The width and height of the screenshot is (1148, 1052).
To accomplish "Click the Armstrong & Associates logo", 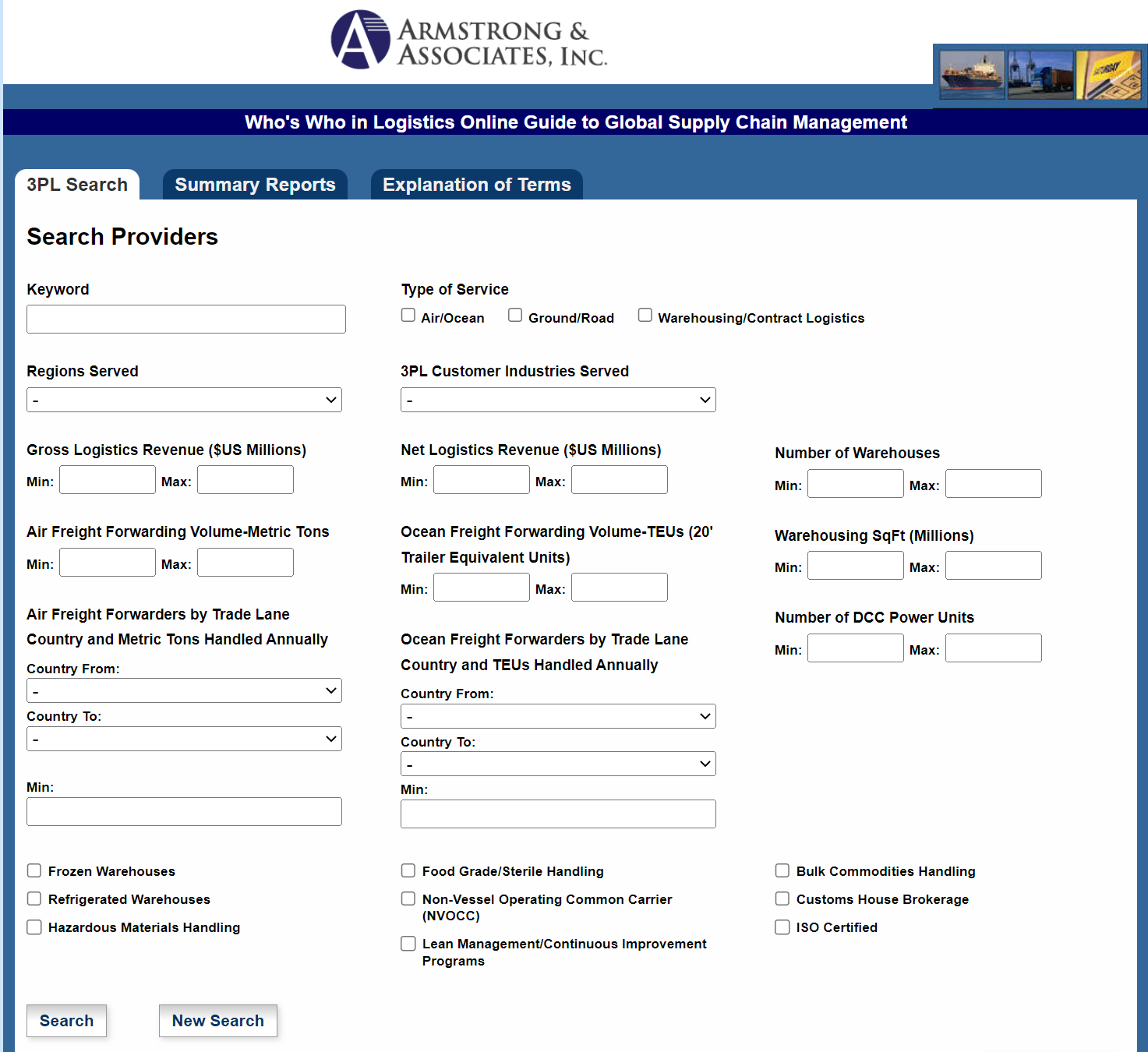I will [x=469, y=40].
